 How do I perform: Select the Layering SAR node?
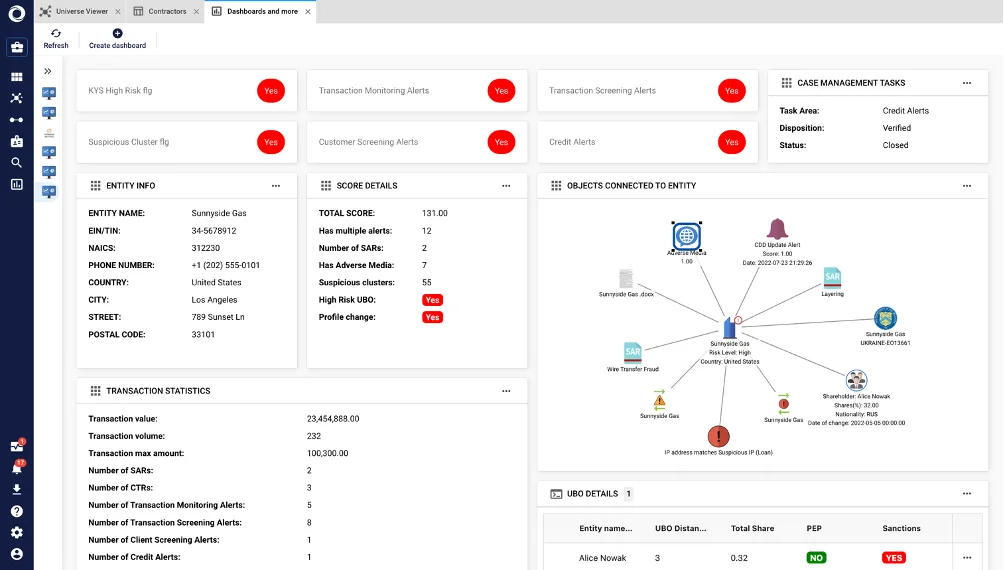(x=832, y=279)
